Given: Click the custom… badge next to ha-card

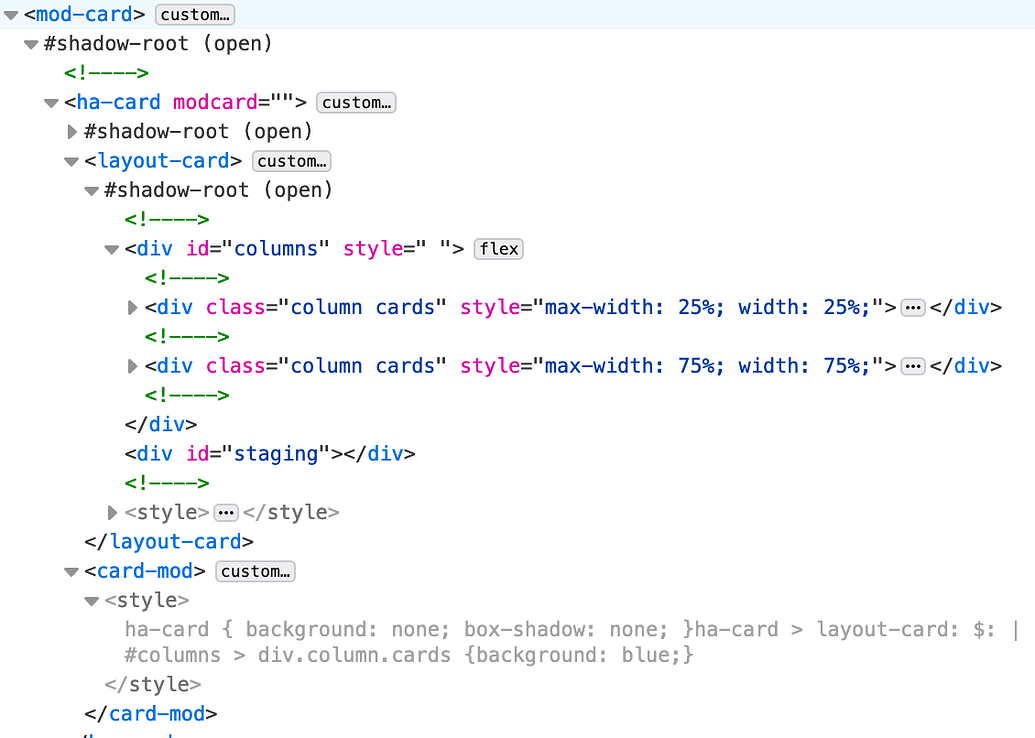Looking at the screenshot, I should pyautogui.click(x=356, y=102).
